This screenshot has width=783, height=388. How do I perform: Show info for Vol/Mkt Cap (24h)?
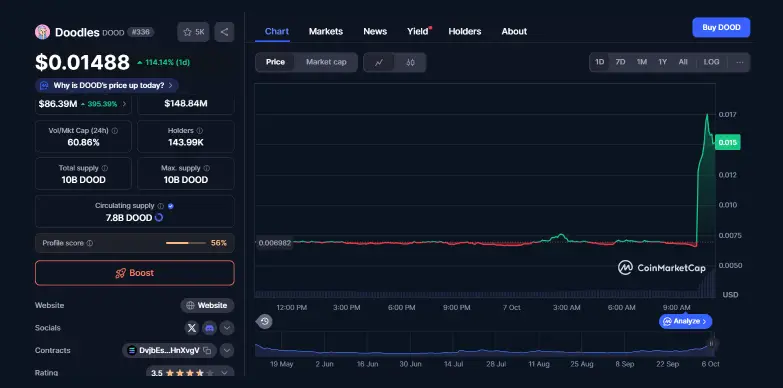(115, 131)
